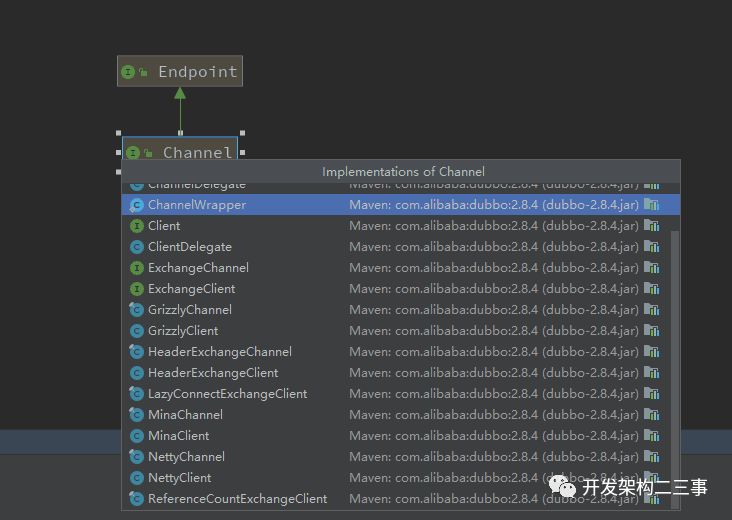Select HeaderExchangeChannel entry
732x520 pixels.
[396, 351]
